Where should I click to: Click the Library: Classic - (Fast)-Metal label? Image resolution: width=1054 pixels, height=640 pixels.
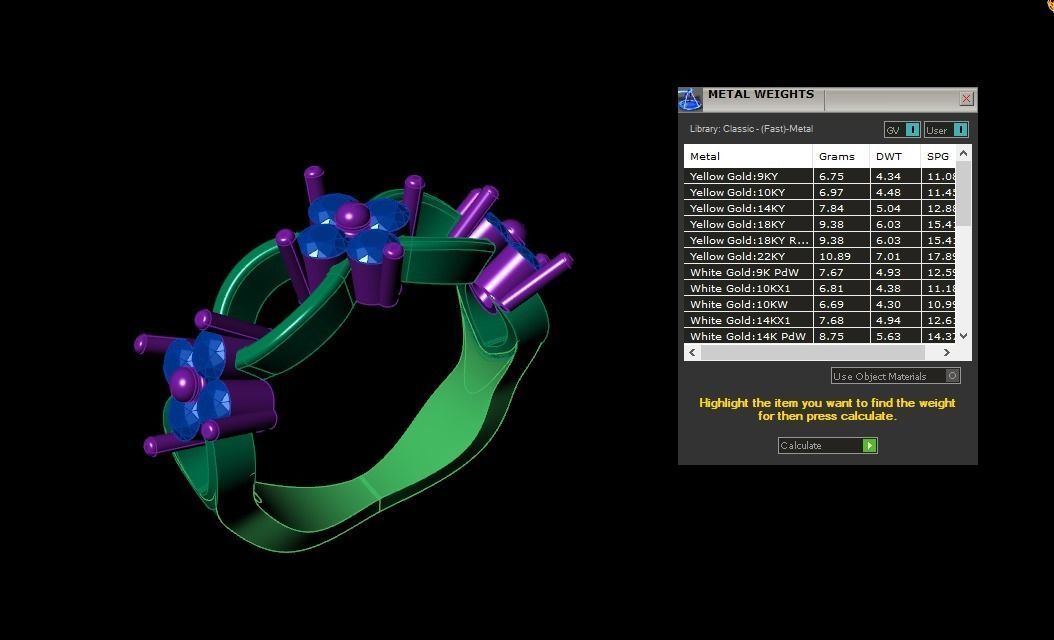click(x=751, y=128)
